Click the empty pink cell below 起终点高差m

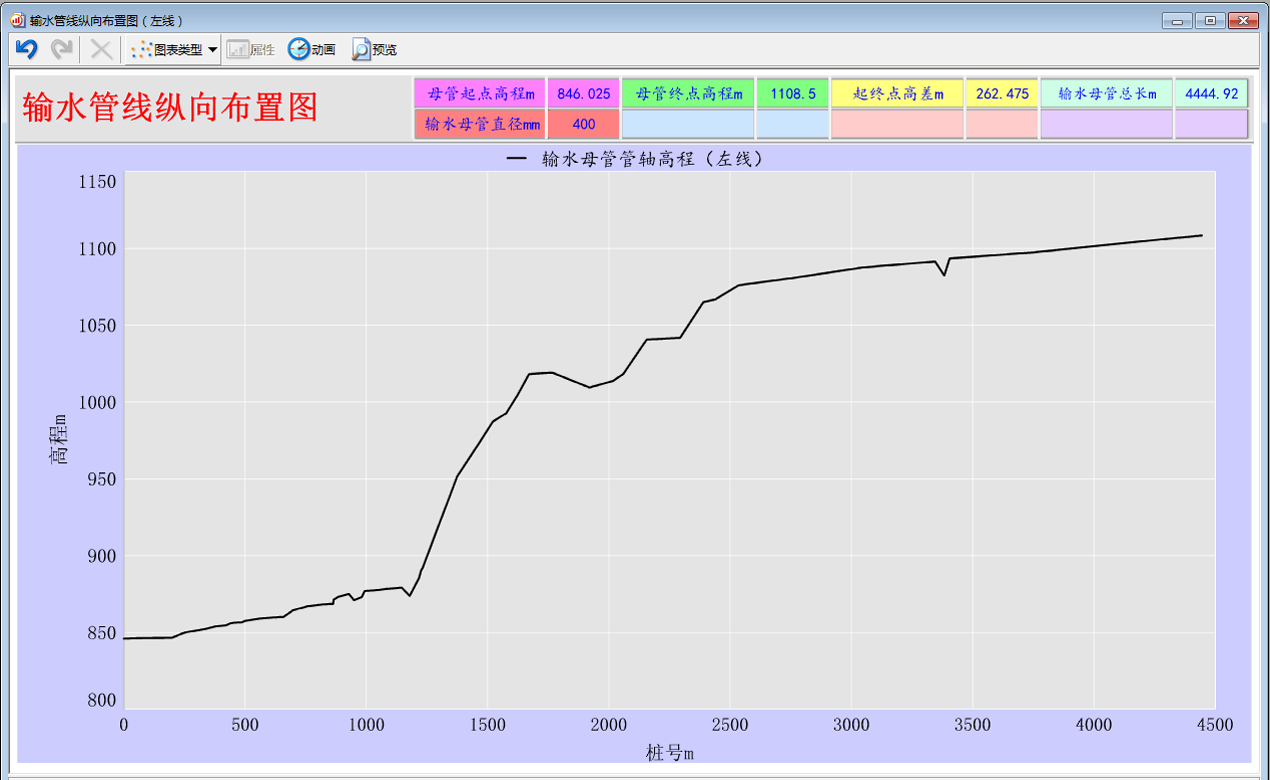tap(897, 124)
